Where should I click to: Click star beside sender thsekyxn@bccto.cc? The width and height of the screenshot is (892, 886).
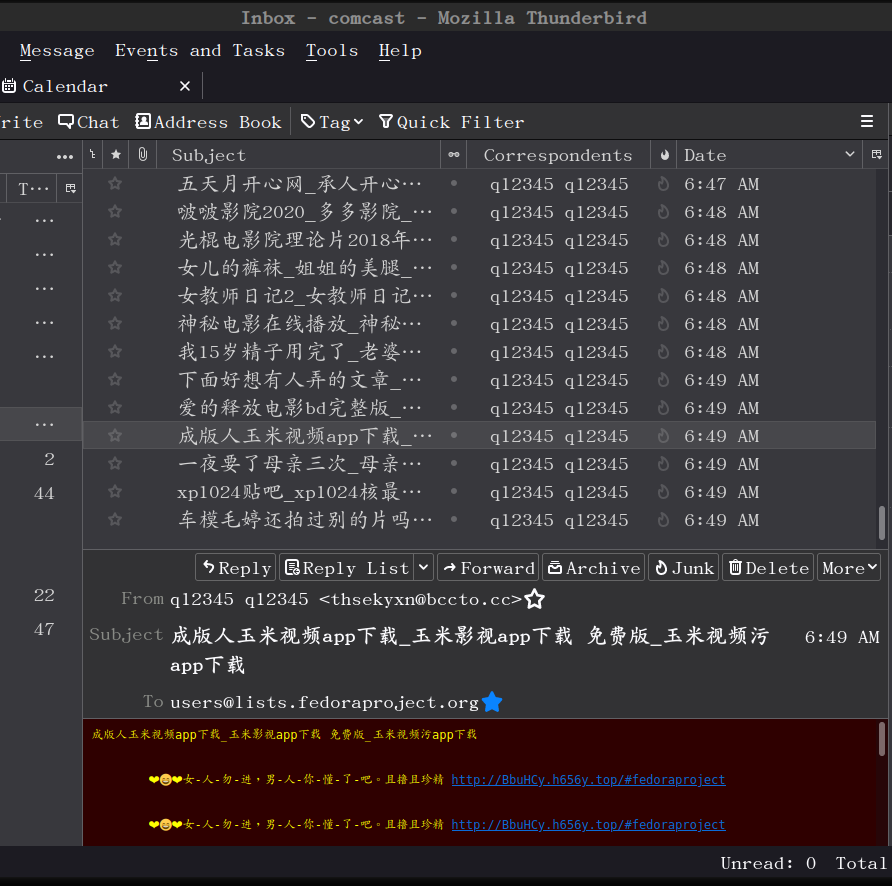[534, 599]
